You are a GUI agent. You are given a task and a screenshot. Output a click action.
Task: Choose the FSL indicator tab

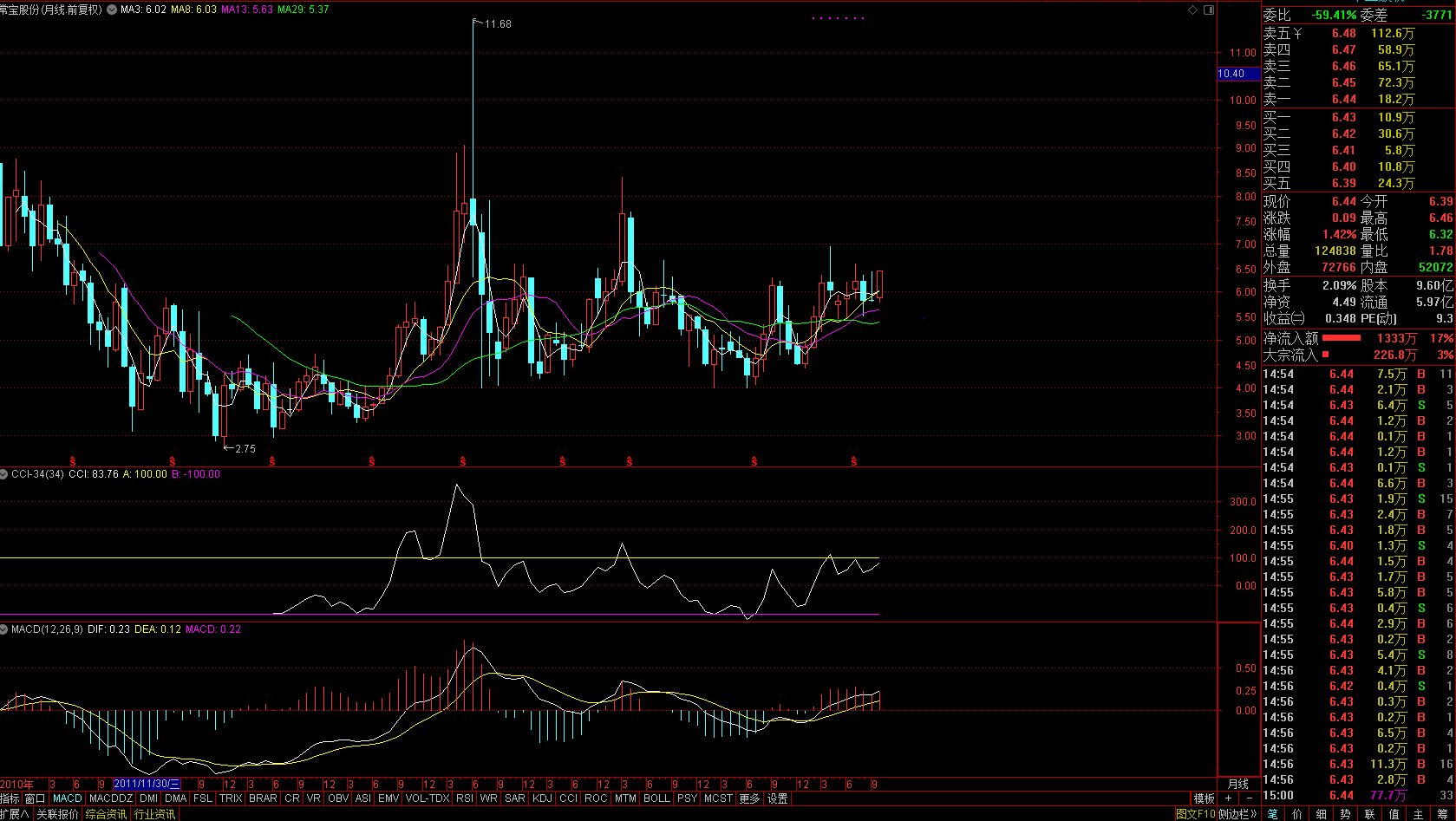(203, 798)
